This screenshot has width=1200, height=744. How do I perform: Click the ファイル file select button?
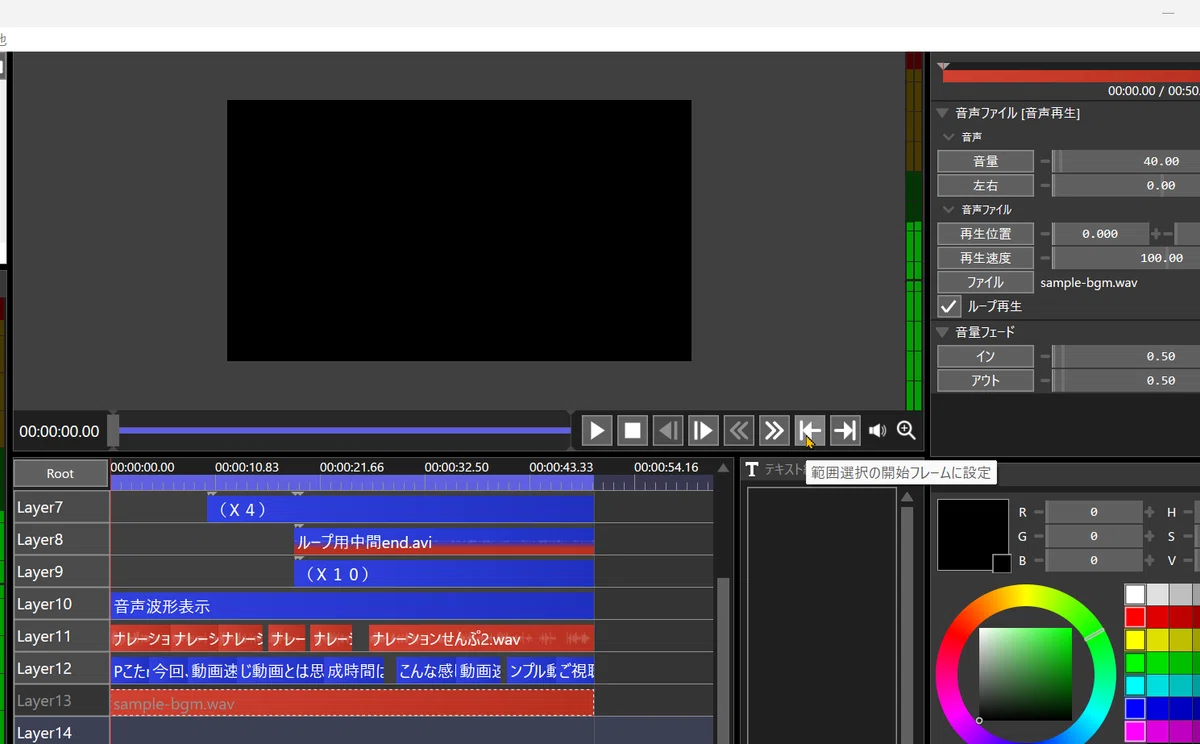pyautogui.click(x=985, y=282)
